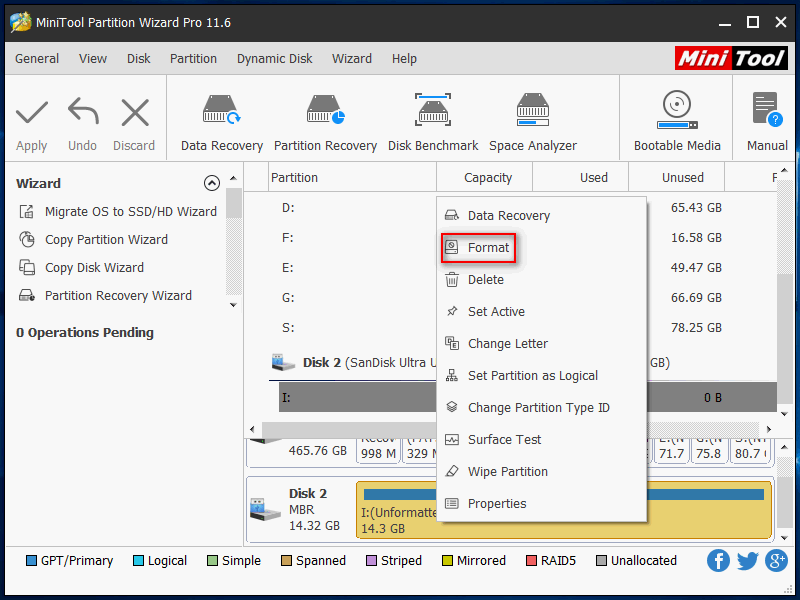Screen dimensions: 800x600
Task: Open the Space Analyzer tool
Action: tap(533, 112)
